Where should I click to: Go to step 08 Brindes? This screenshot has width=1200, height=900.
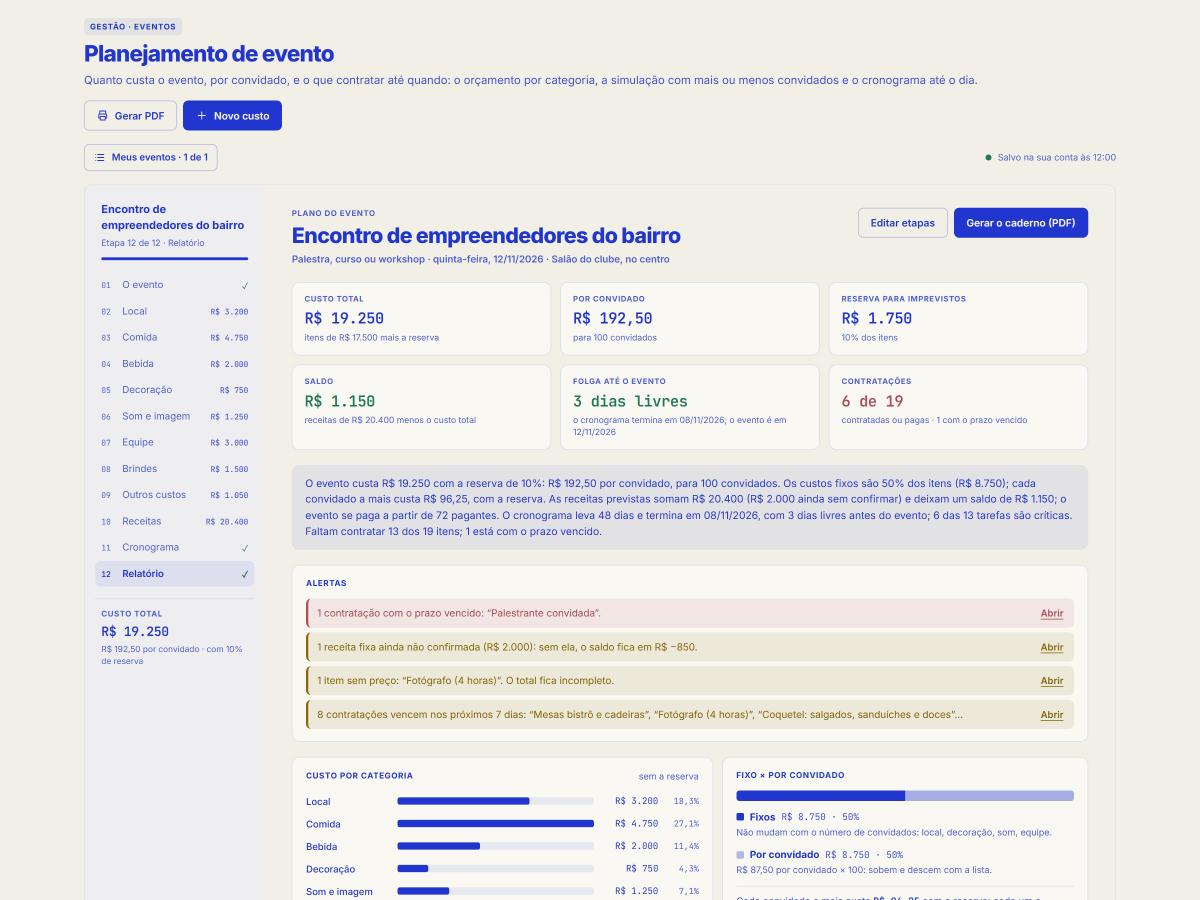point(175,469)
